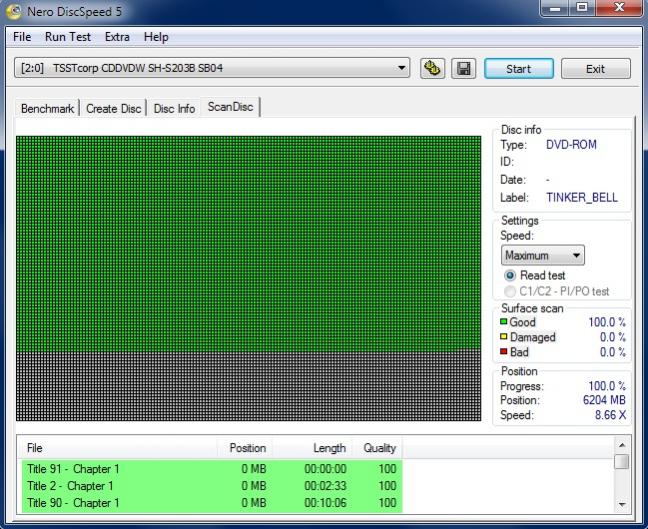Viewport: 648px width, 529px height.
Task: Open the Run Test menu
Action: [67, 37]
